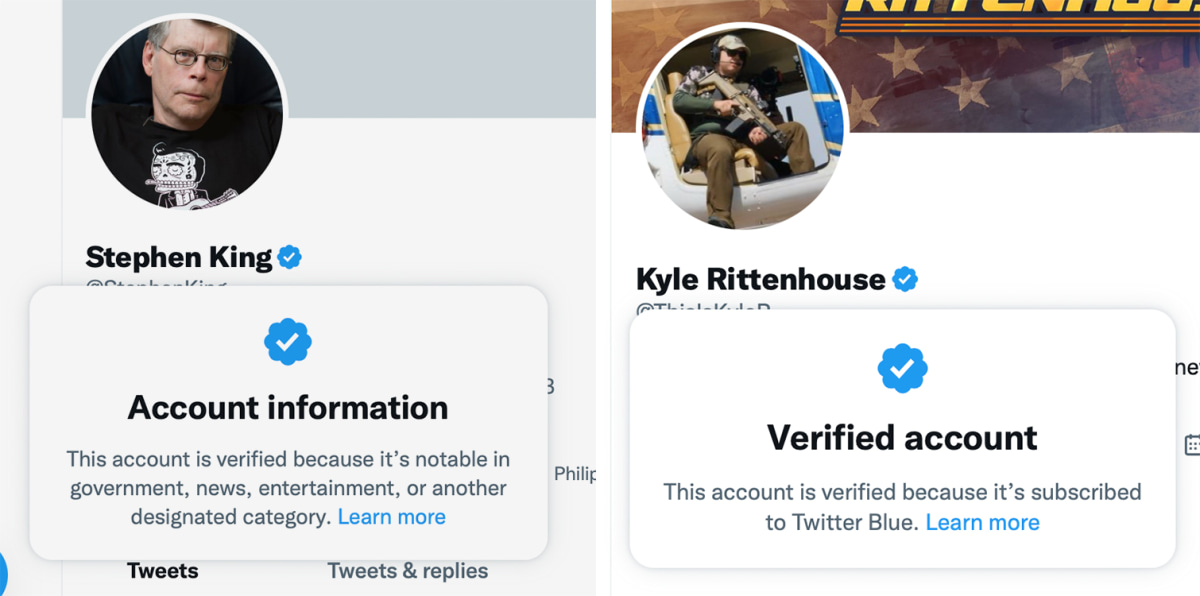Follow "Learn more" in Account information popup
Screen dimensions: 1200x596
tap(392, 517)
